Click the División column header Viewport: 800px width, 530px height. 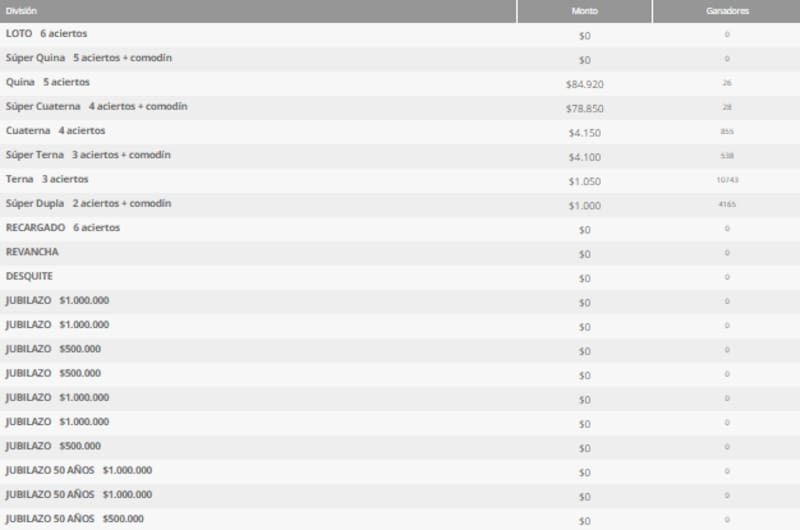(21, 11)
